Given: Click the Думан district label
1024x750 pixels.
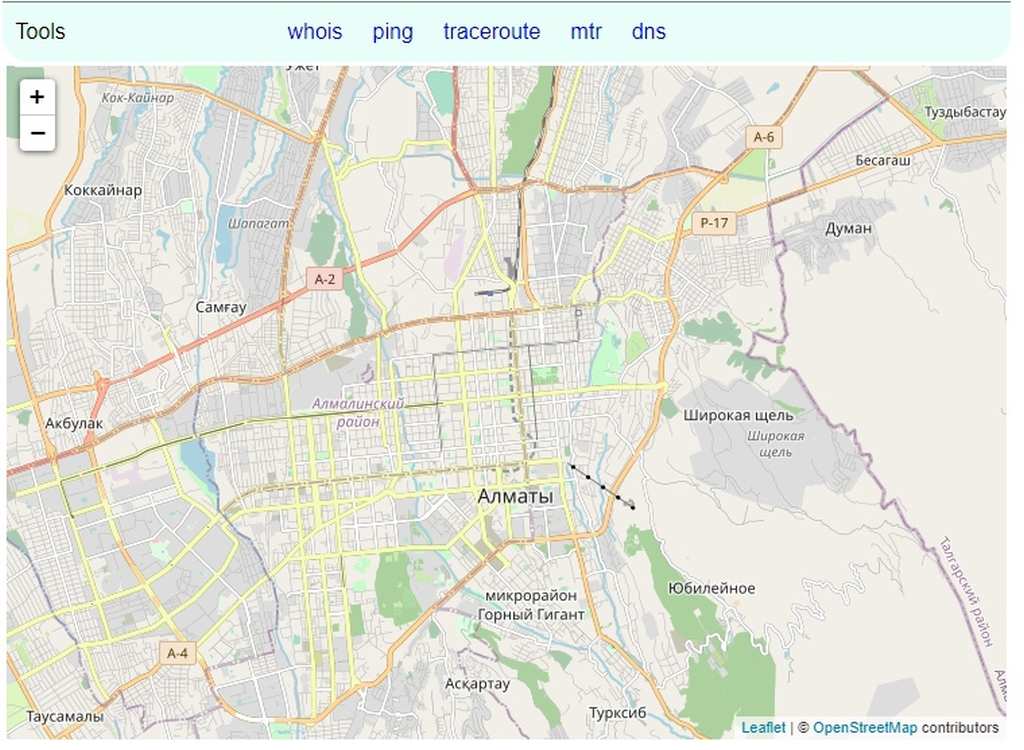Looking at the screenshot, I should [848, 228].
